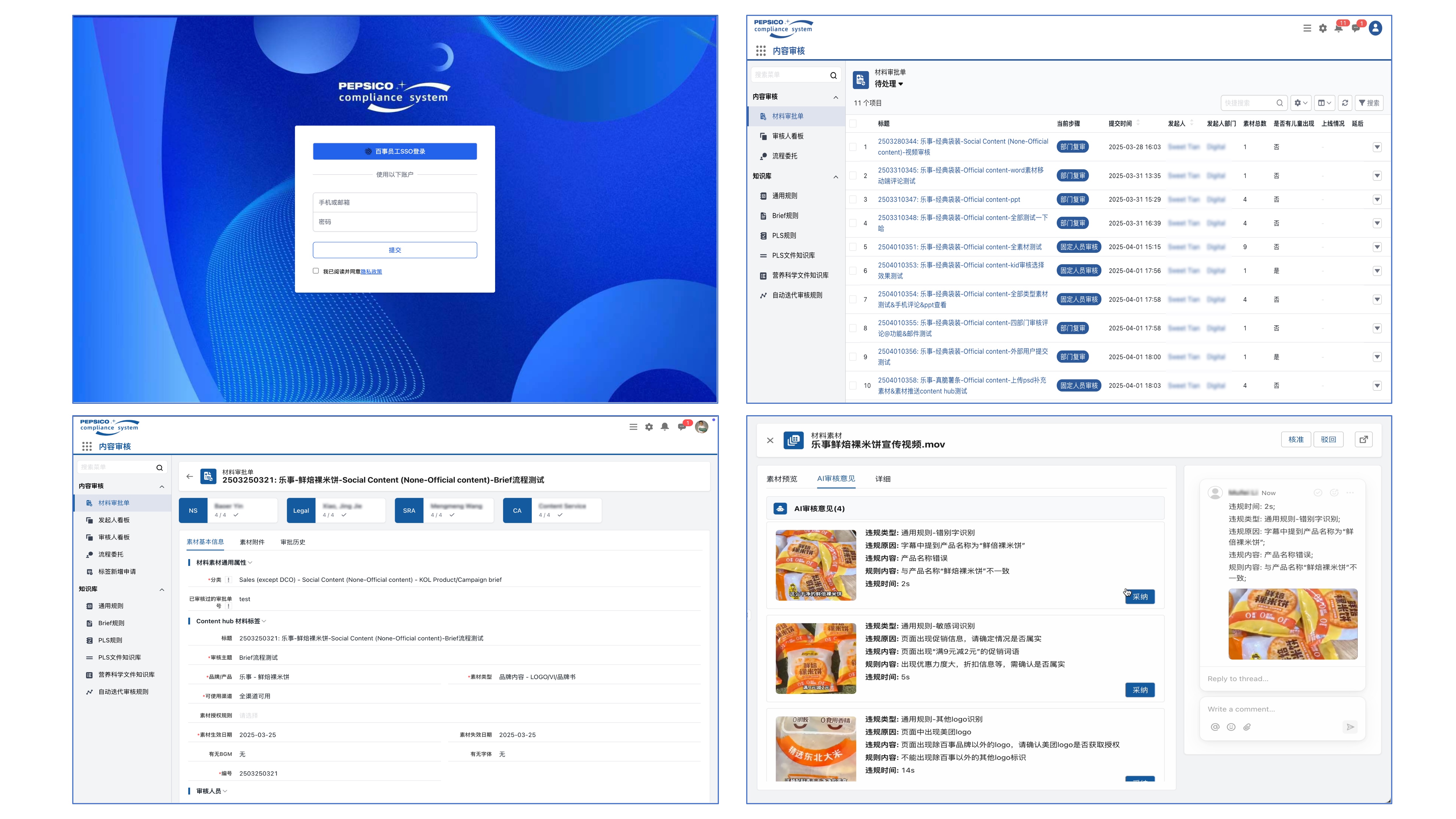Click 采纳 for the 错别字识别 finding
1456x819 pixels.
point(1140,597)
